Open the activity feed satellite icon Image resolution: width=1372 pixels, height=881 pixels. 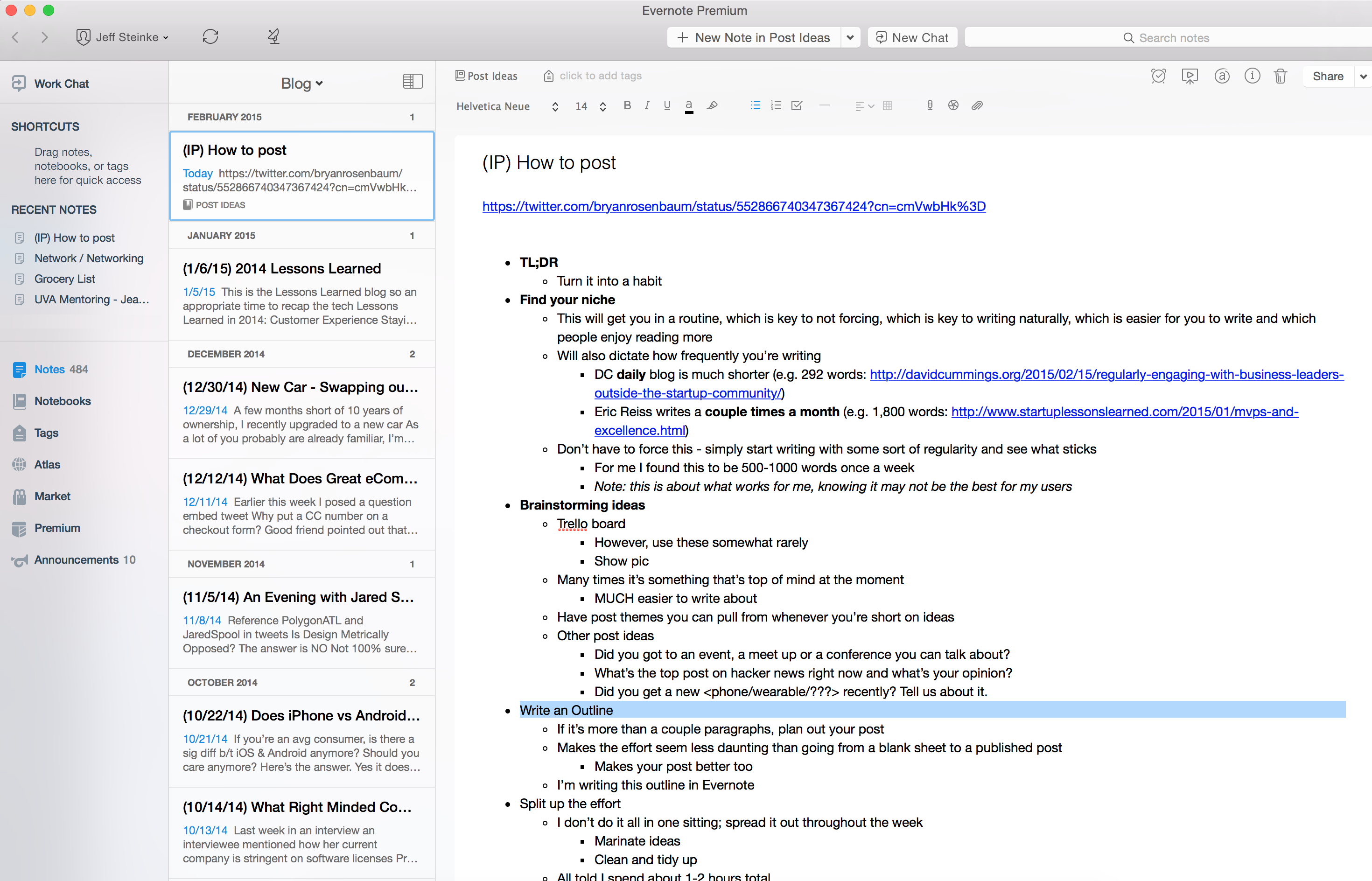point(273,37)
